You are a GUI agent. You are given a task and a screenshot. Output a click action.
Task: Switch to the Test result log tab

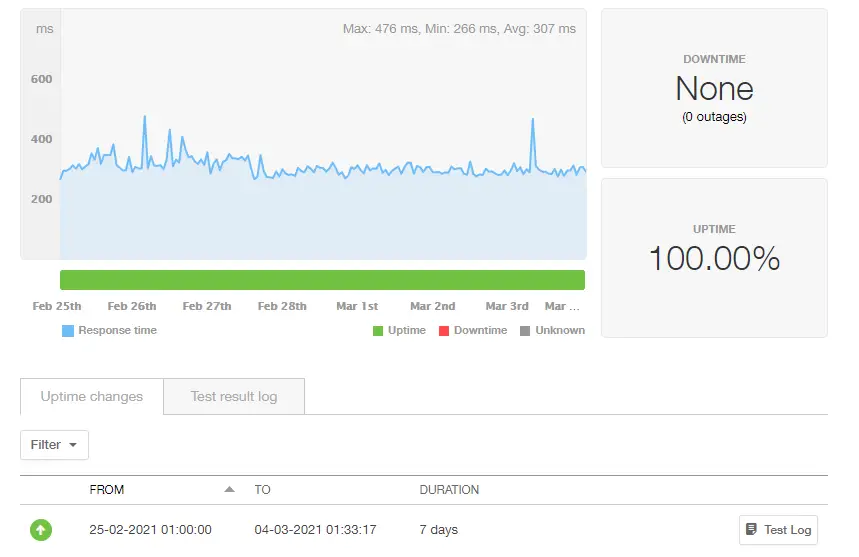tap(234, 397)
